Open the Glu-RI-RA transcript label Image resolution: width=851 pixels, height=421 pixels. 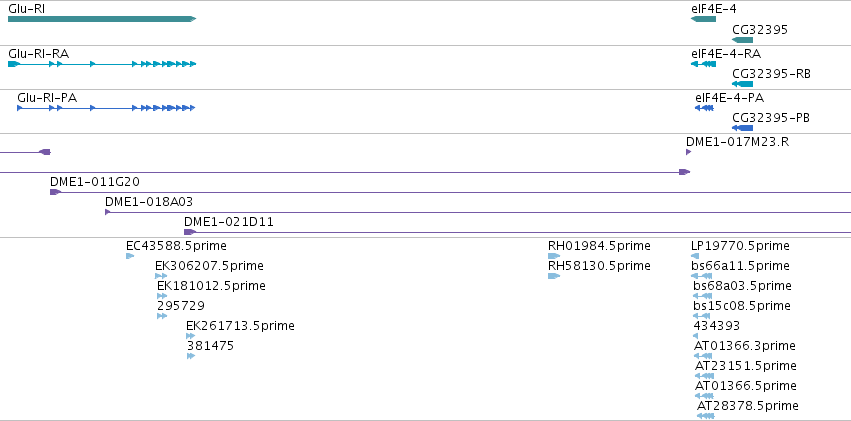pos(39,53)
